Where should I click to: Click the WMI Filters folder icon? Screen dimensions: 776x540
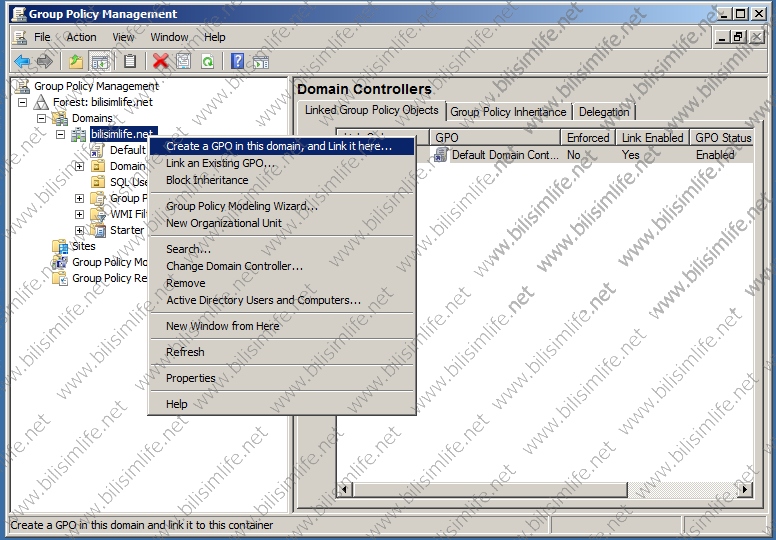point(98,214)
